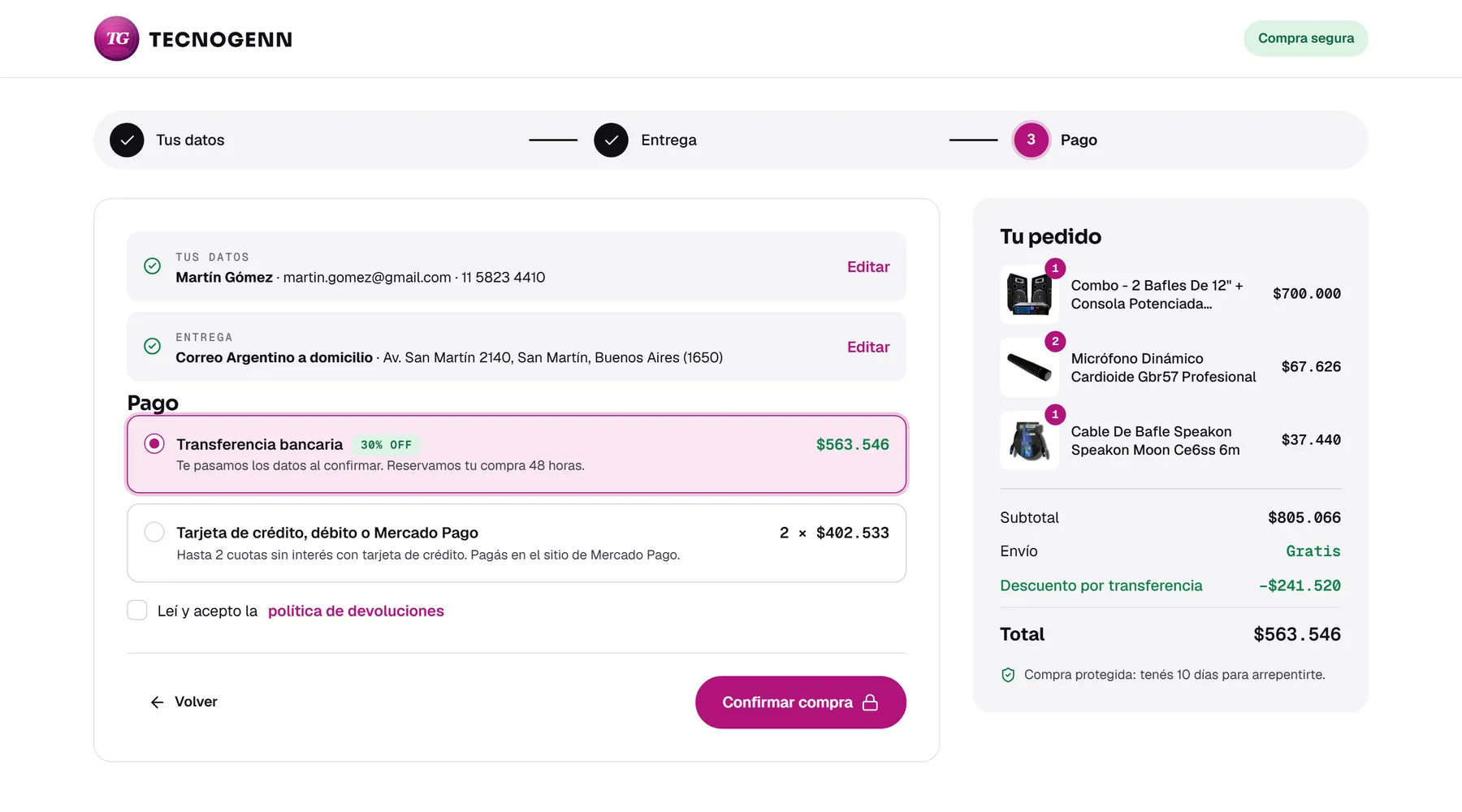
Task: Click green check icon beside Tus Datos
Action: [x=152, y=266]
